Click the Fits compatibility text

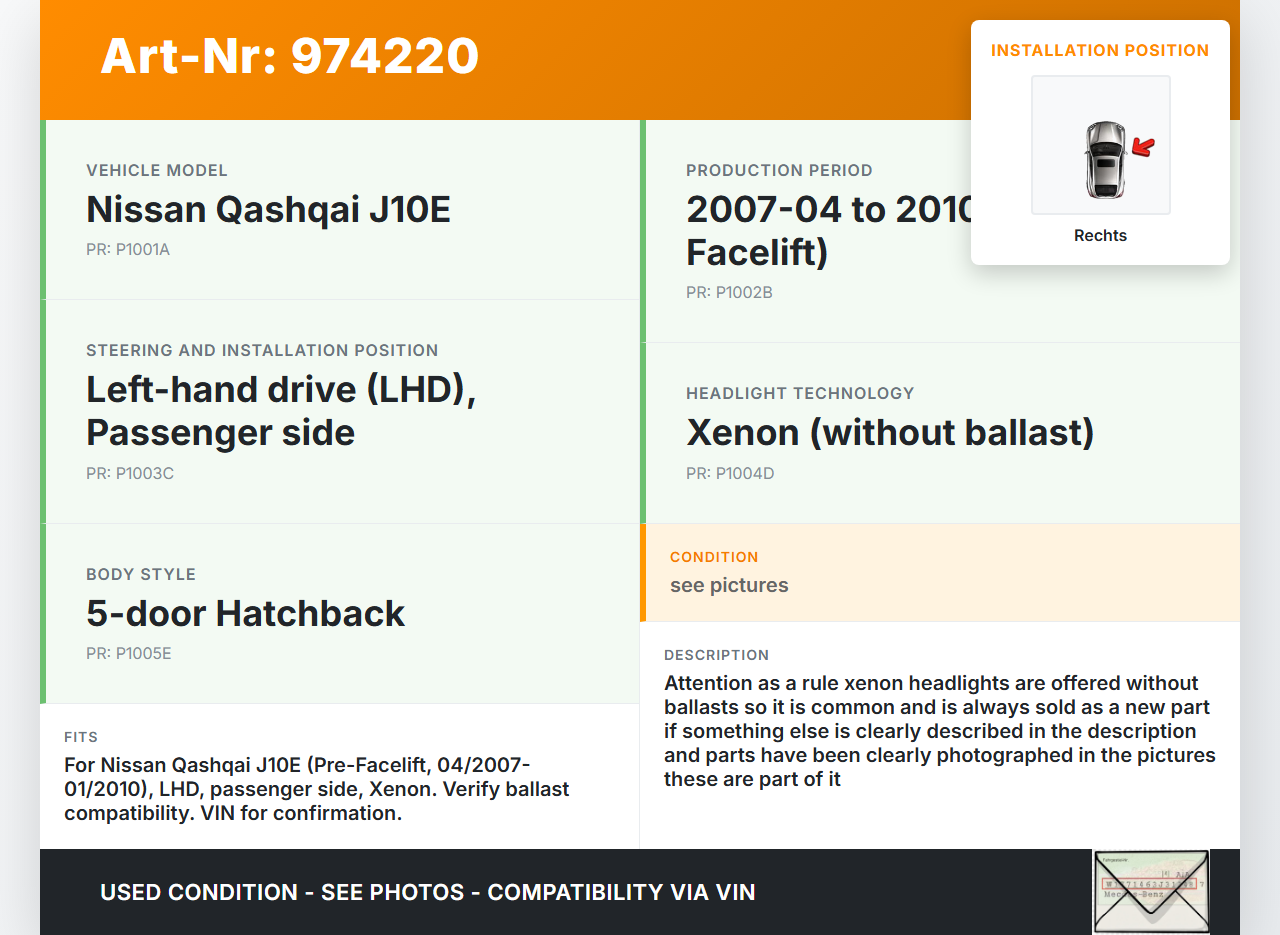[x=316, y=789]
